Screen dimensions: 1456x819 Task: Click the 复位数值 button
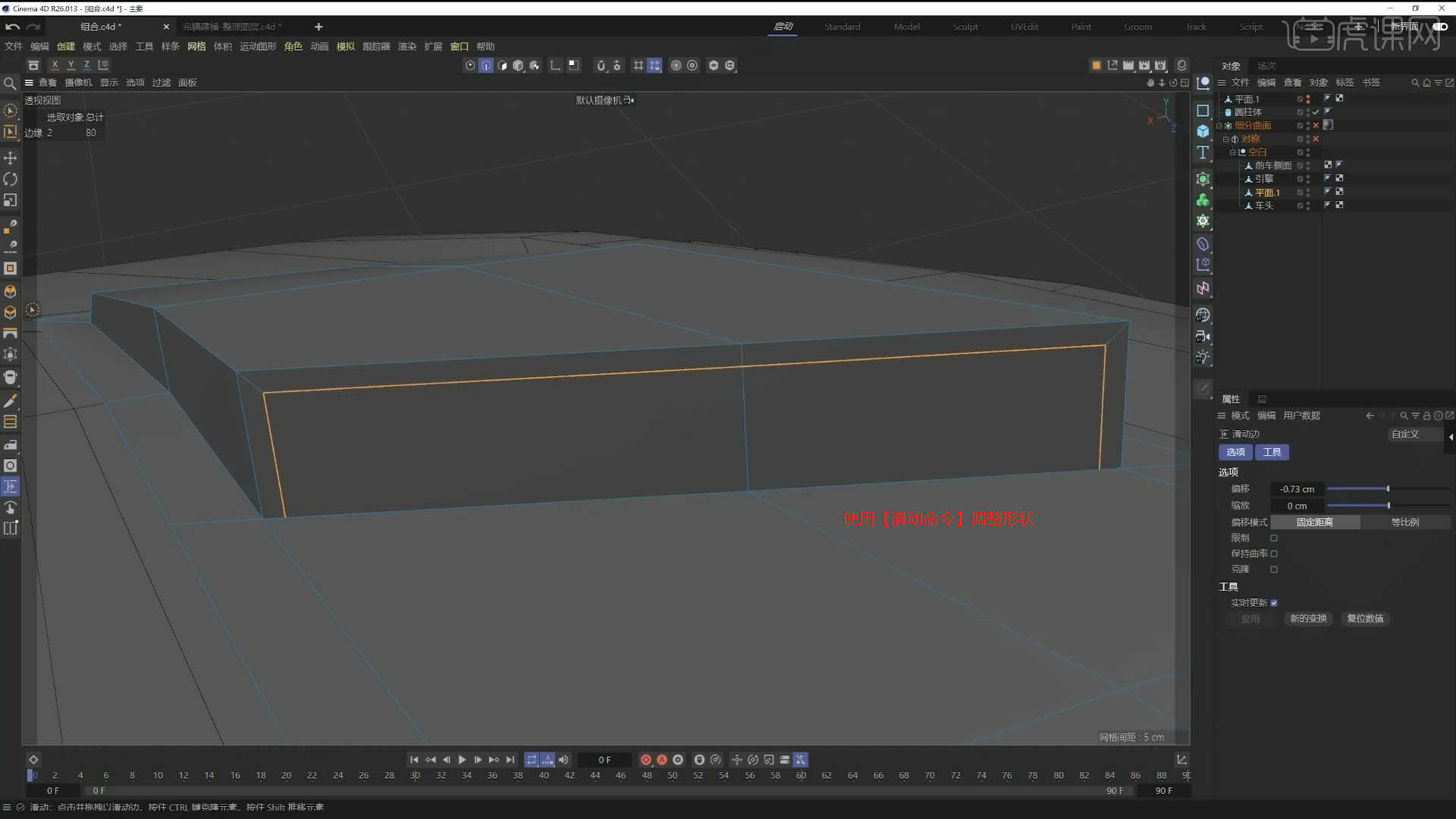point(1365,619)
